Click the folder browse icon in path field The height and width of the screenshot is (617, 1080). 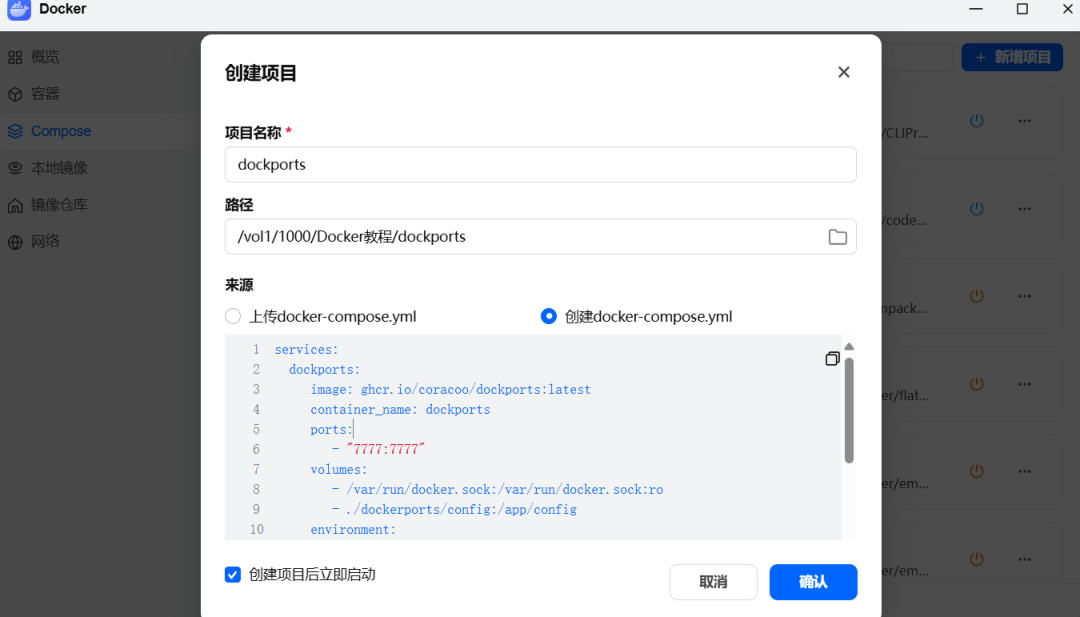point(837,237)
